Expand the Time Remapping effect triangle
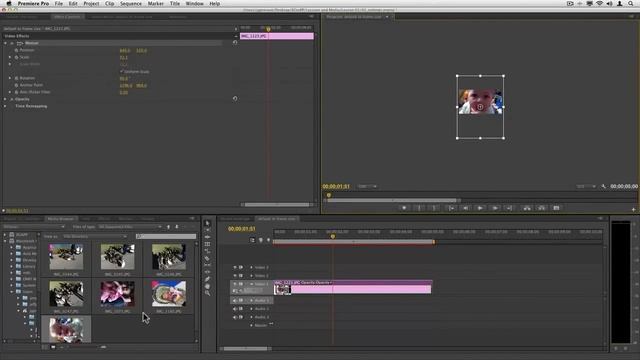Screen dimensions: 640x360 pyautogui.click(x=5, y=106)
